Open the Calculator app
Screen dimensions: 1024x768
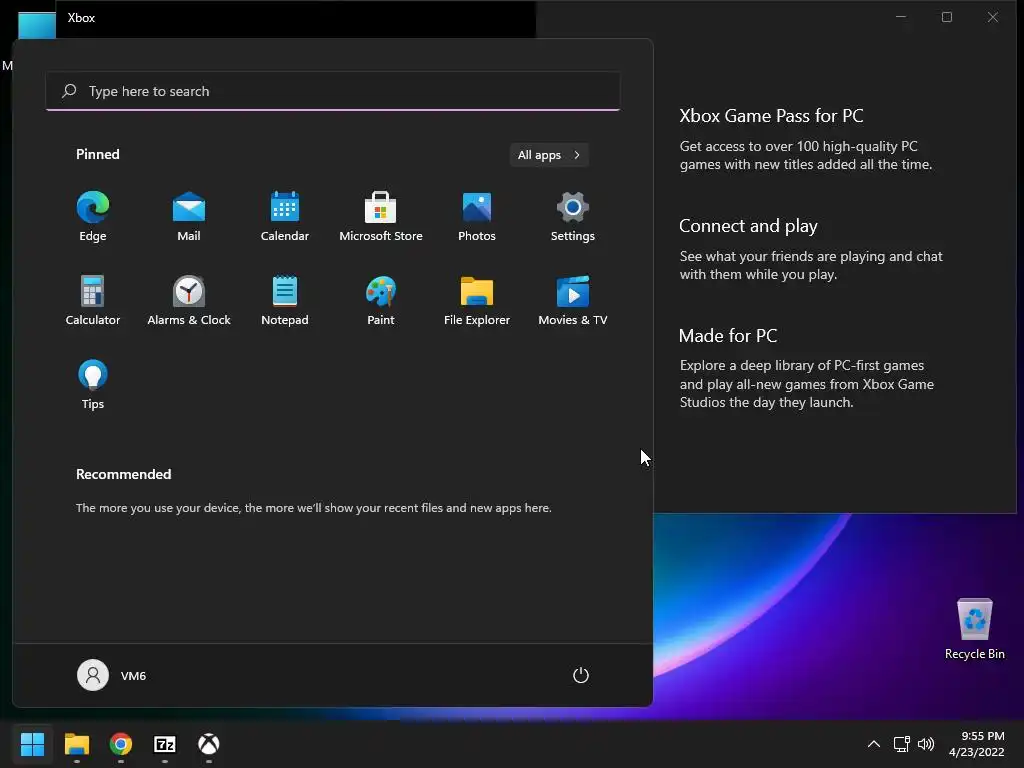click(93, 301)
